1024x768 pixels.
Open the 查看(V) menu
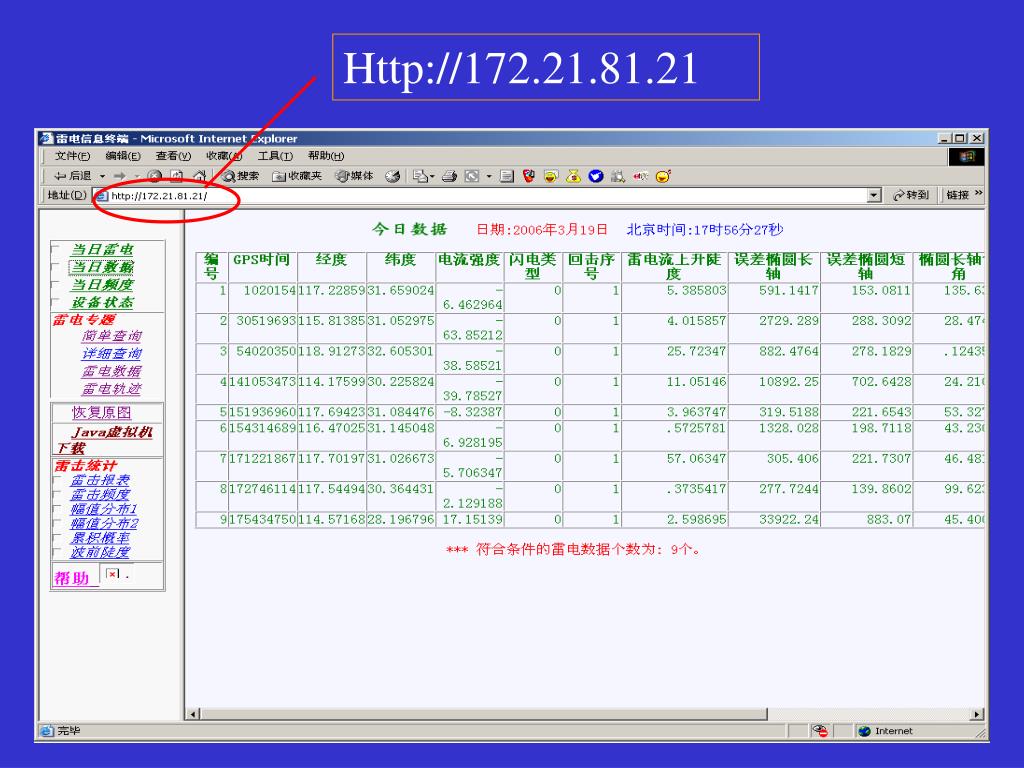(x=173, y=156)
